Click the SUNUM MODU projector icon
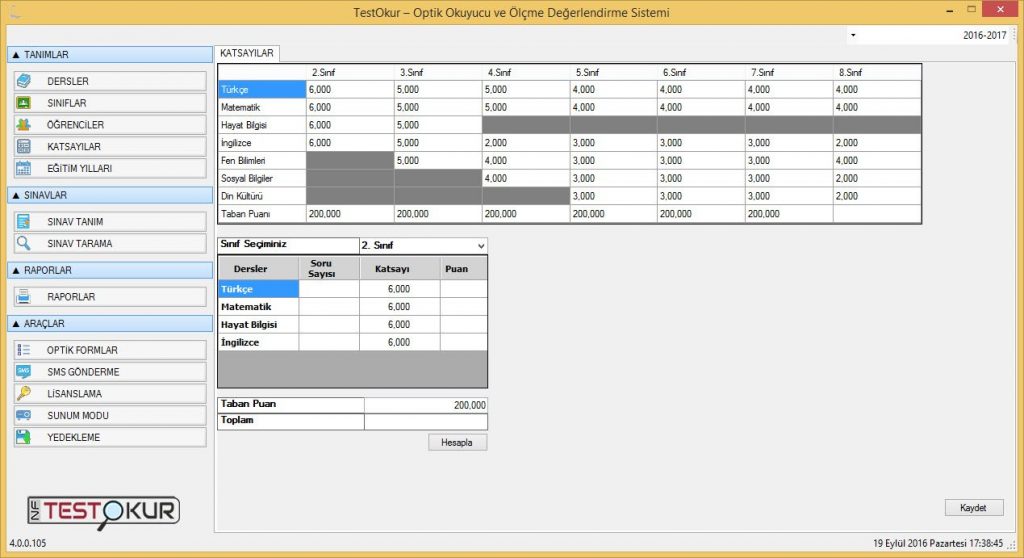 (24, 415)
